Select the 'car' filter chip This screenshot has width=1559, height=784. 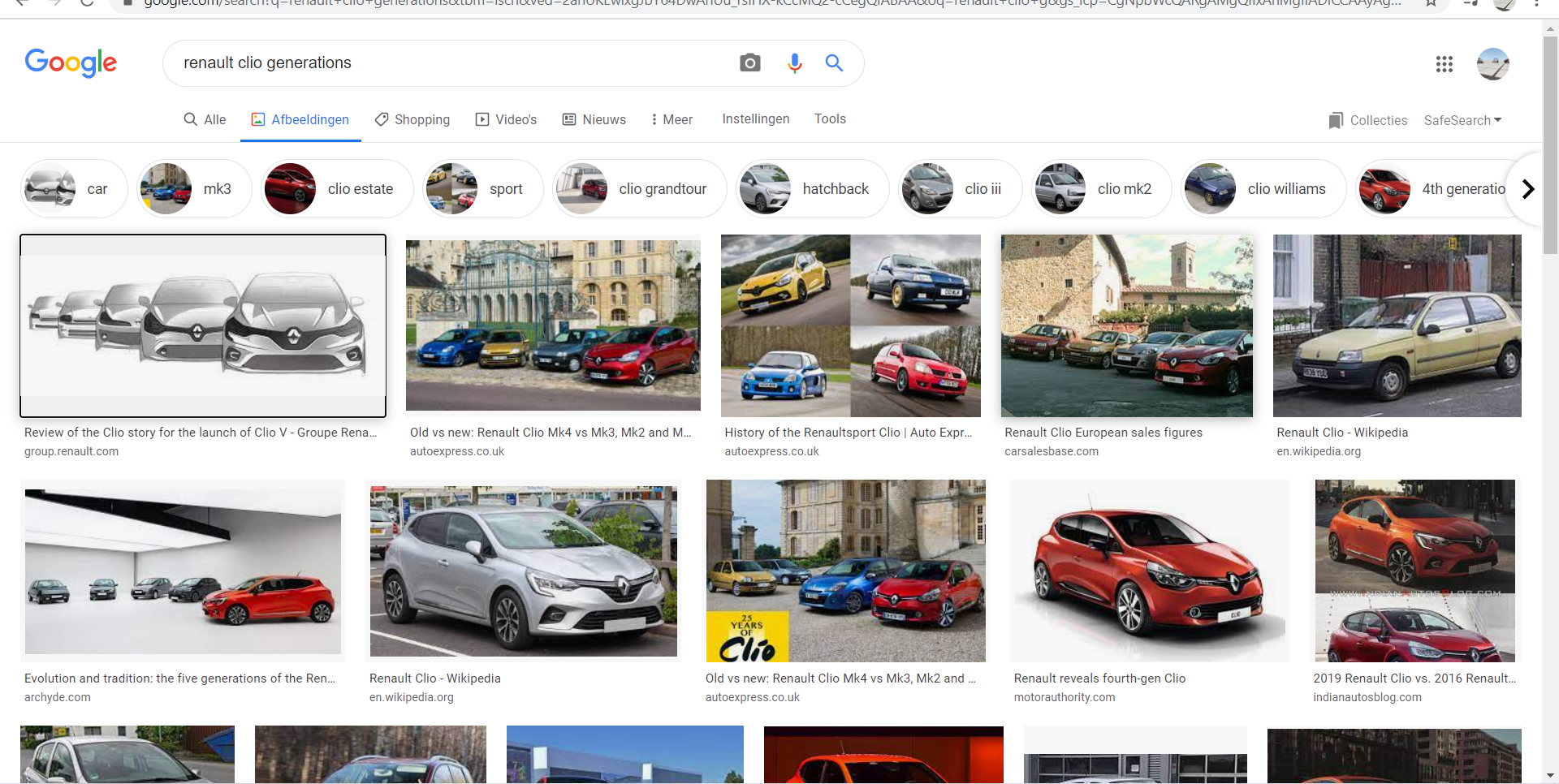[74, 189]
